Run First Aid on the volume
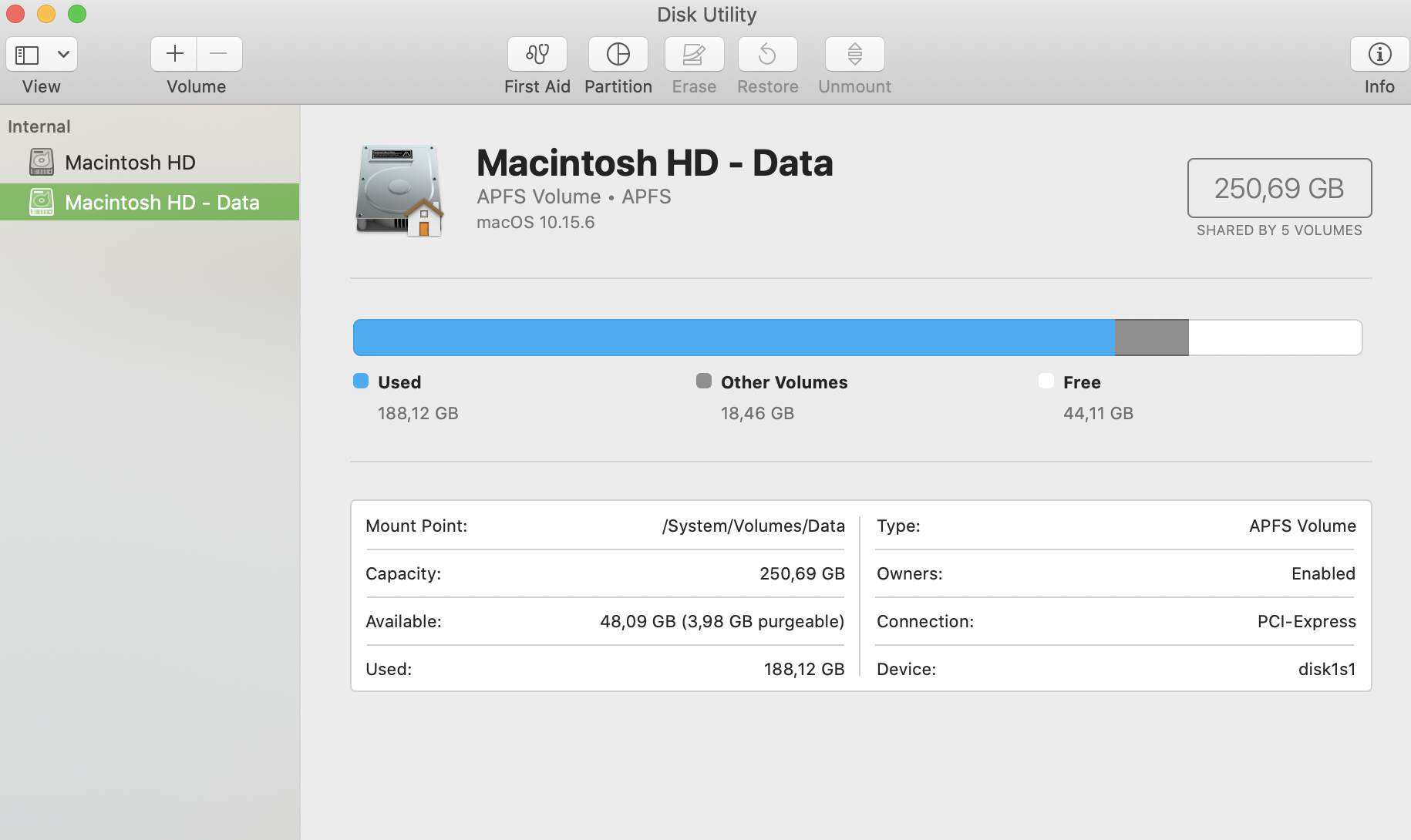This screenshot has width=1411, height=840. tap(537, 54)
